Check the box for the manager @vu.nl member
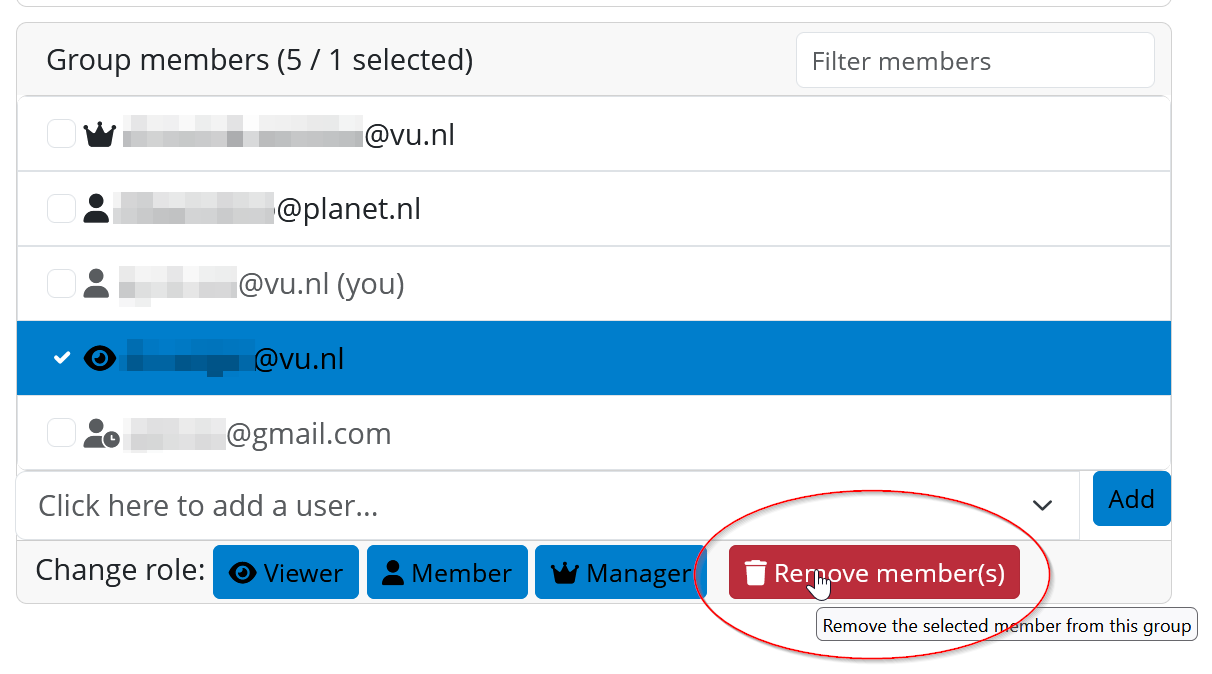 click(62, 134)
